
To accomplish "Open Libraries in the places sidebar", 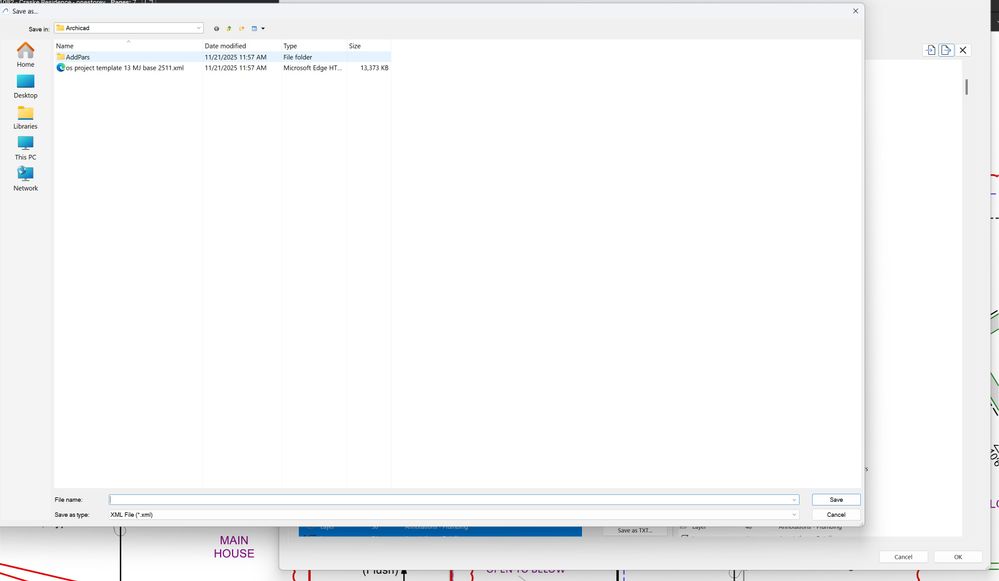I will tap(25, 117).
